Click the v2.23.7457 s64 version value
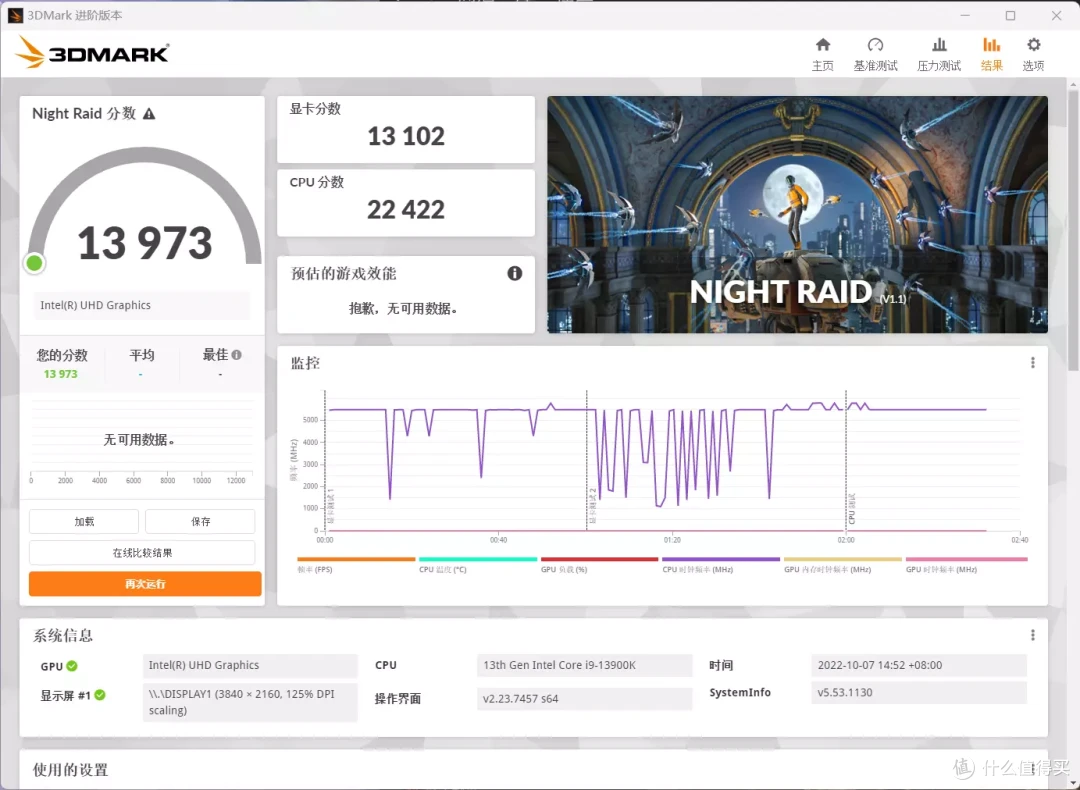The width and height of the screenshot is (1080, 790). coord(584,698)
